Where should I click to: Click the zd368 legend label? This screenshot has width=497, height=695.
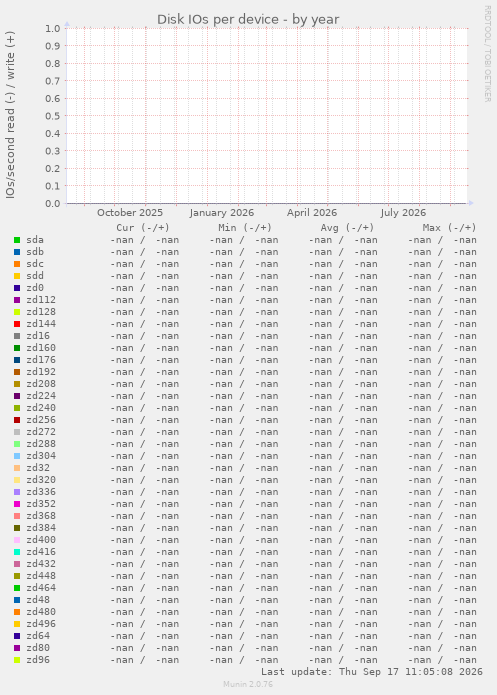click(x=41, y=516)
